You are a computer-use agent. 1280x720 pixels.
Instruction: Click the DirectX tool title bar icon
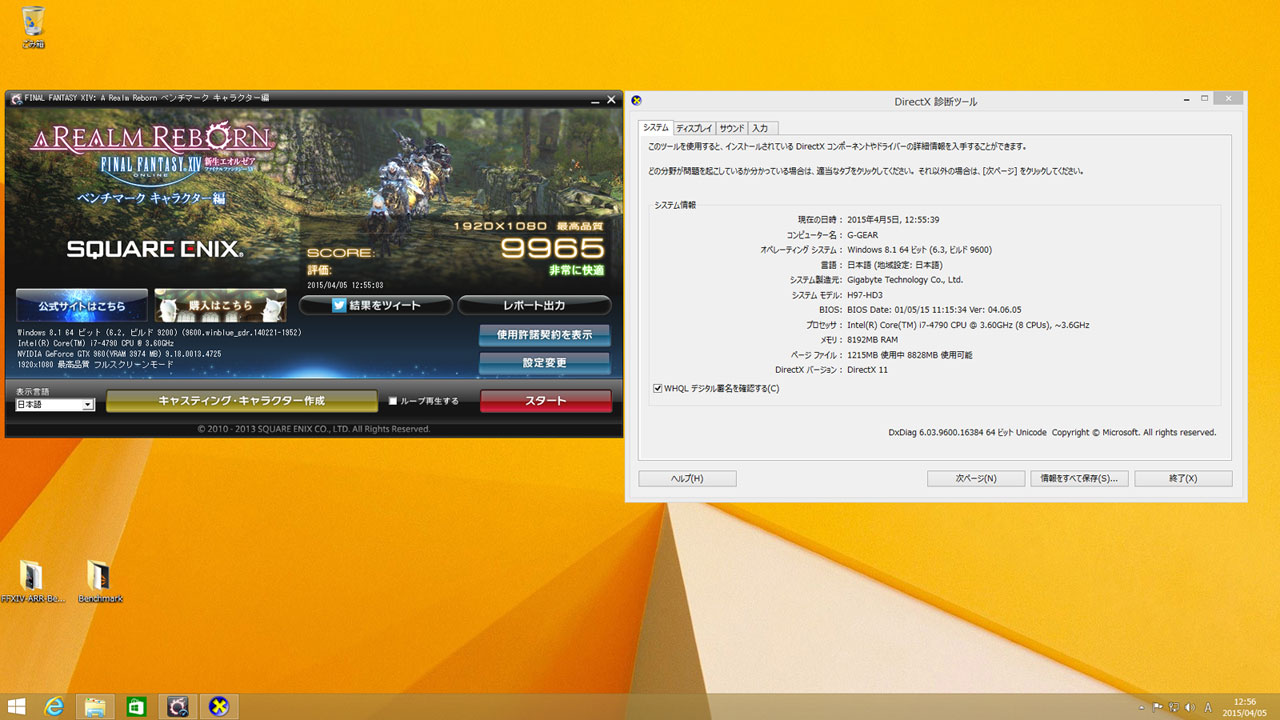636,100
